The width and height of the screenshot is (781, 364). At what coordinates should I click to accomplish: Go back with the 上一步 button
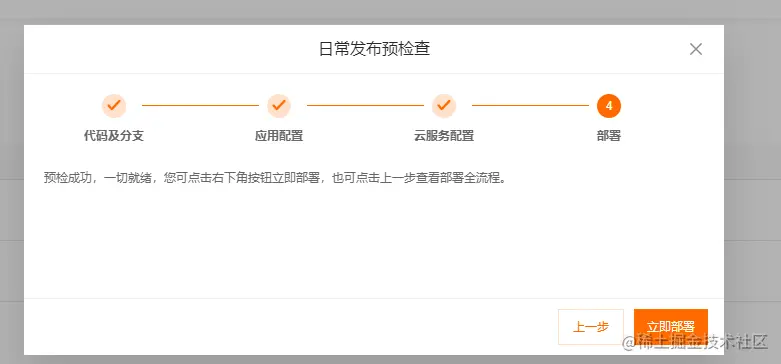click(x=591, y=327)
